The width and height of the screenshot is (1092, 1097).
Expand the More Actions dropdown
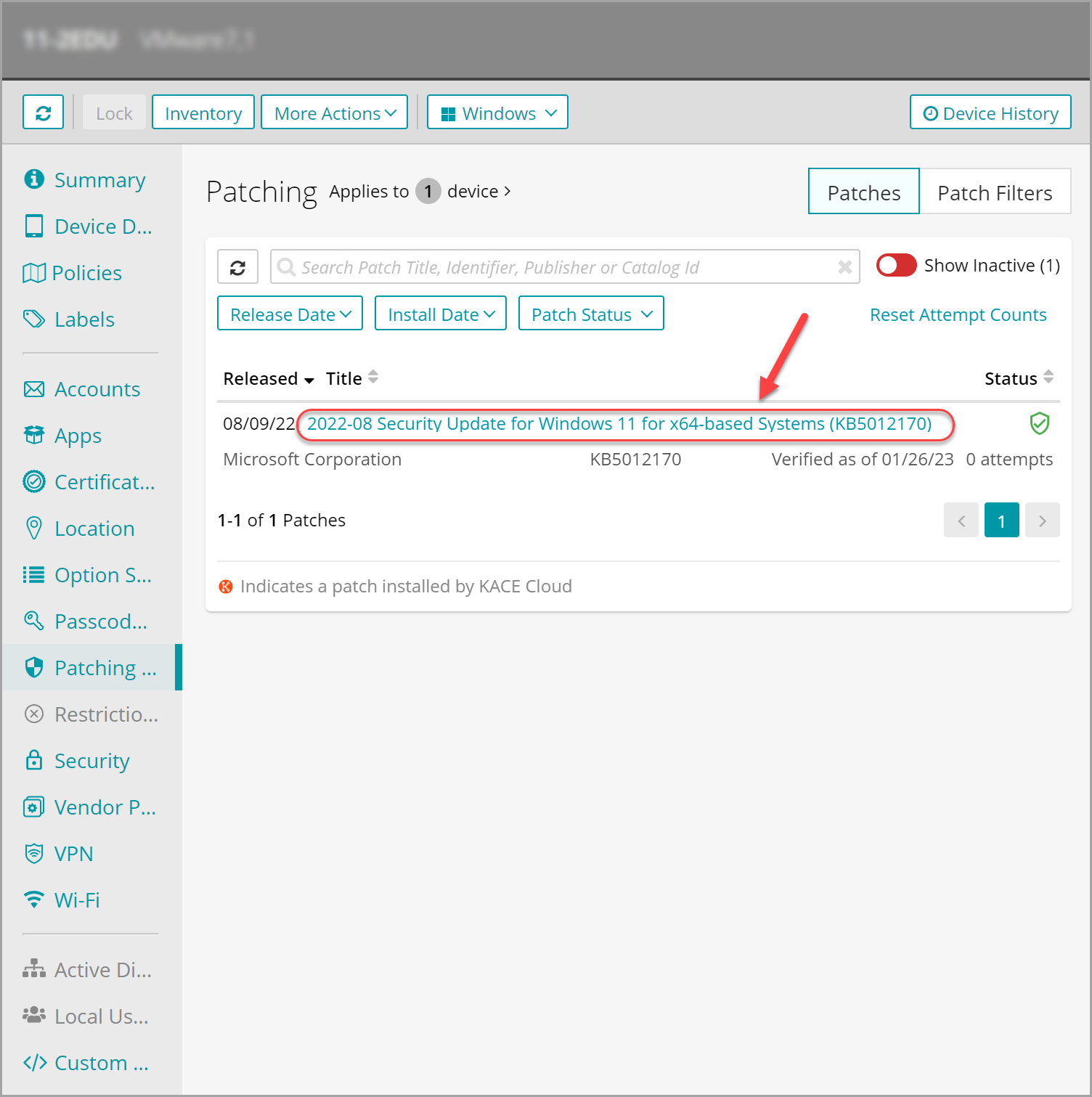(334, 113)
